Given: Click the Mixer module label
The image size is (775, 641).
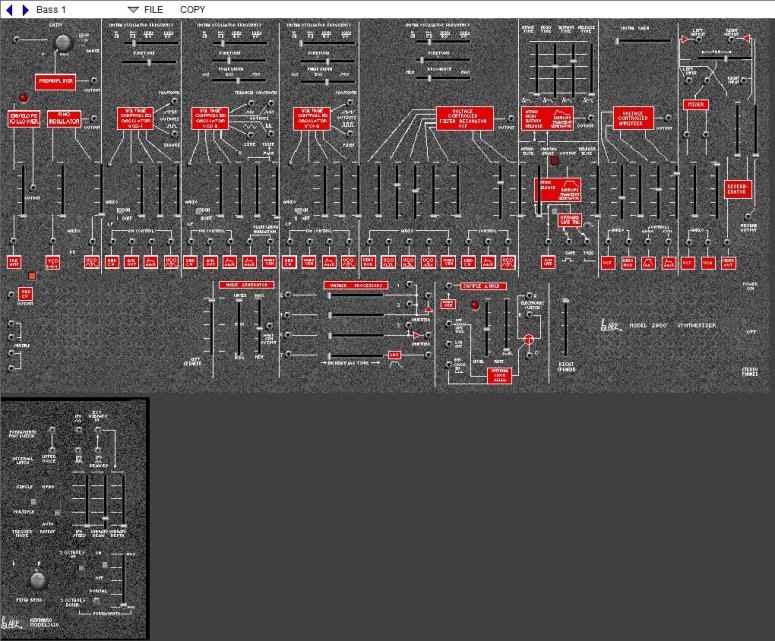Looking at the screenshot, I should (x=695, y=104).
